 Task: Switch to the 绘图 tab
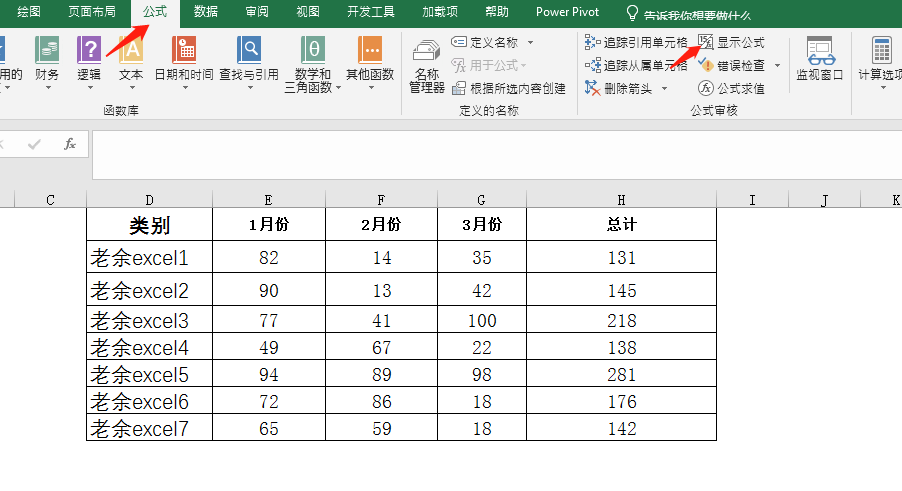tap(29, 12)
